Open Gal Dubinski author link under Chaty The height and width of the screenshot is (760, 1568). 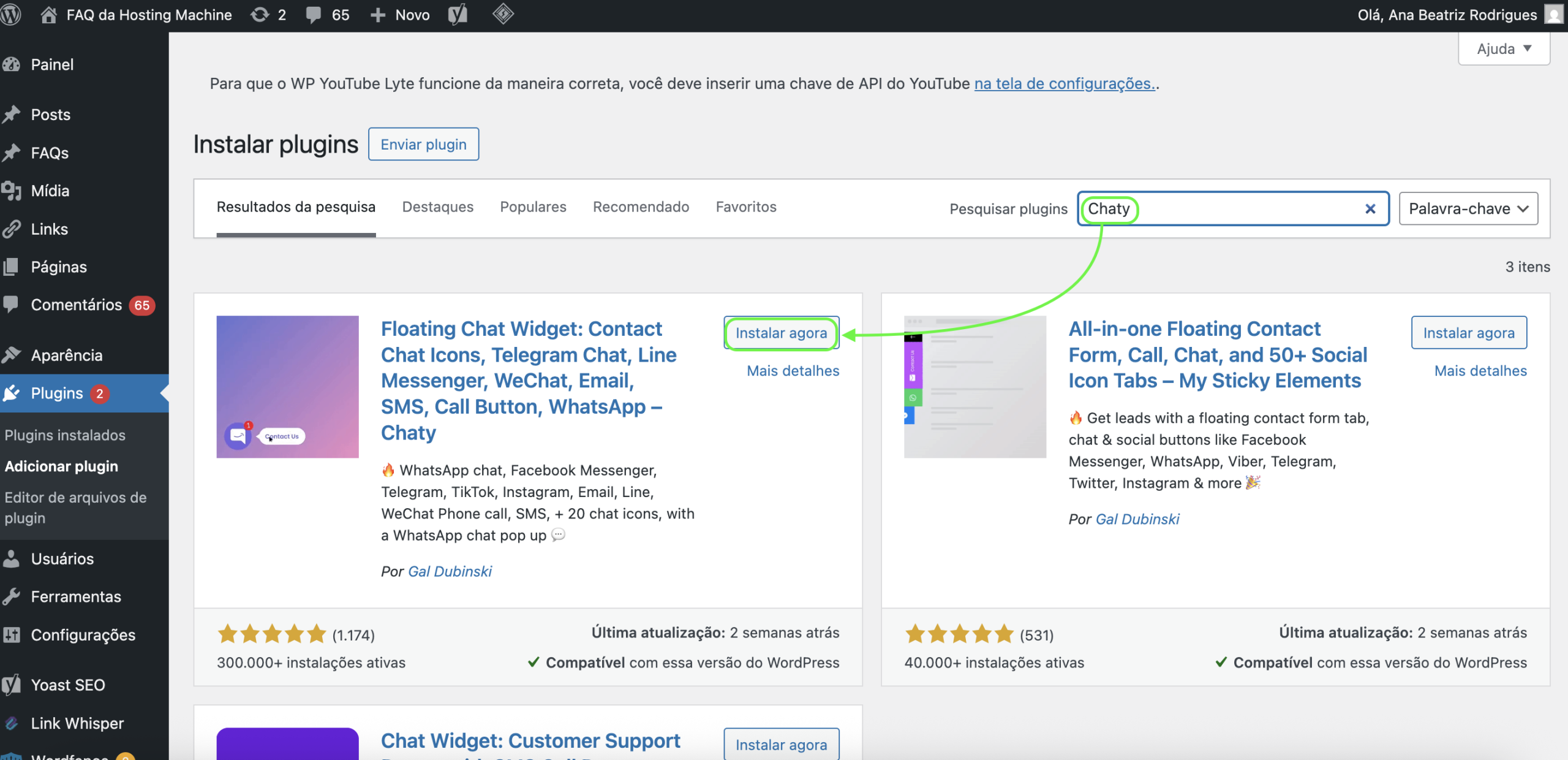click(450, 571)
